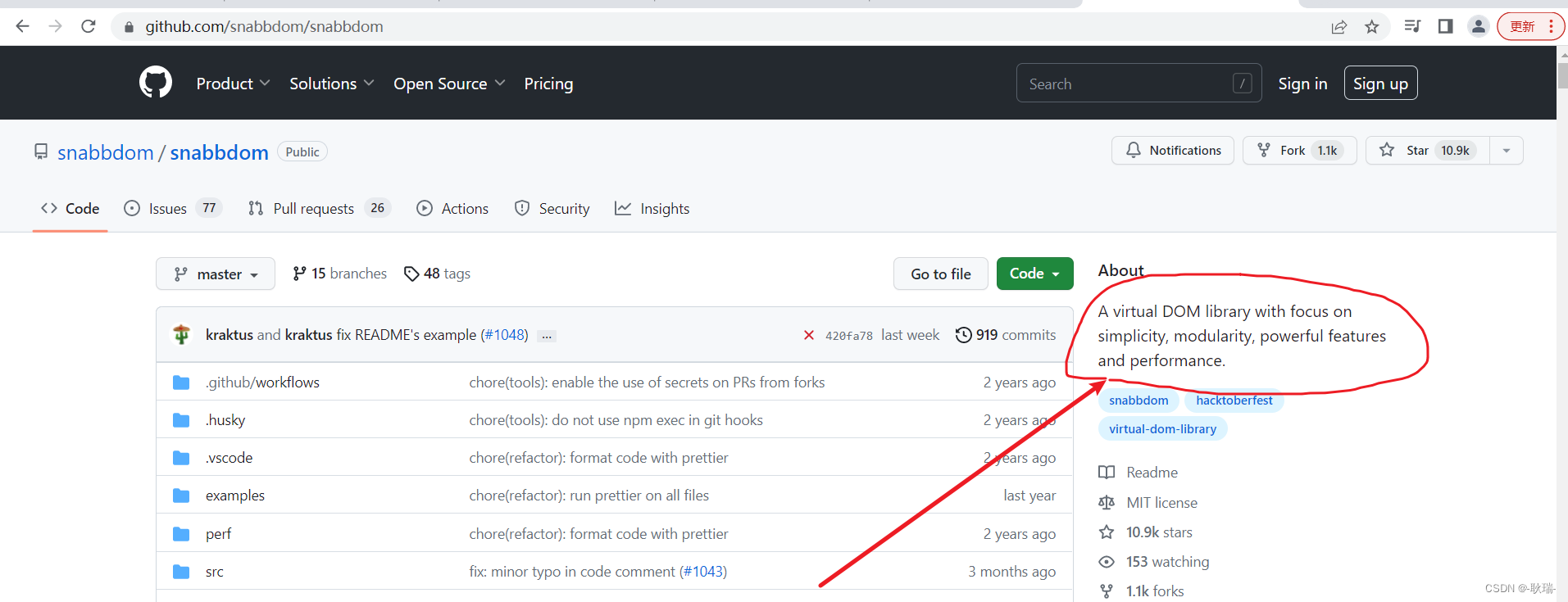Open the Readme link in About
Viewport: 1568px width, 602px height.
(x=1138, y=473)
